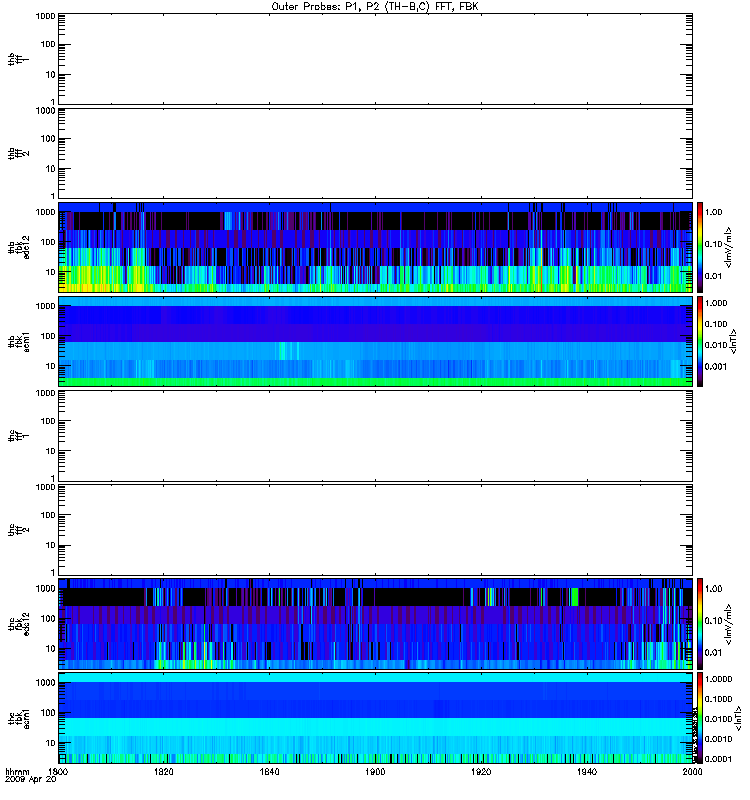Click the '10' y-axis tick of thb fbk edc12
The height and width of the screenshot is (800, 750).
click(x=51, y=272)
